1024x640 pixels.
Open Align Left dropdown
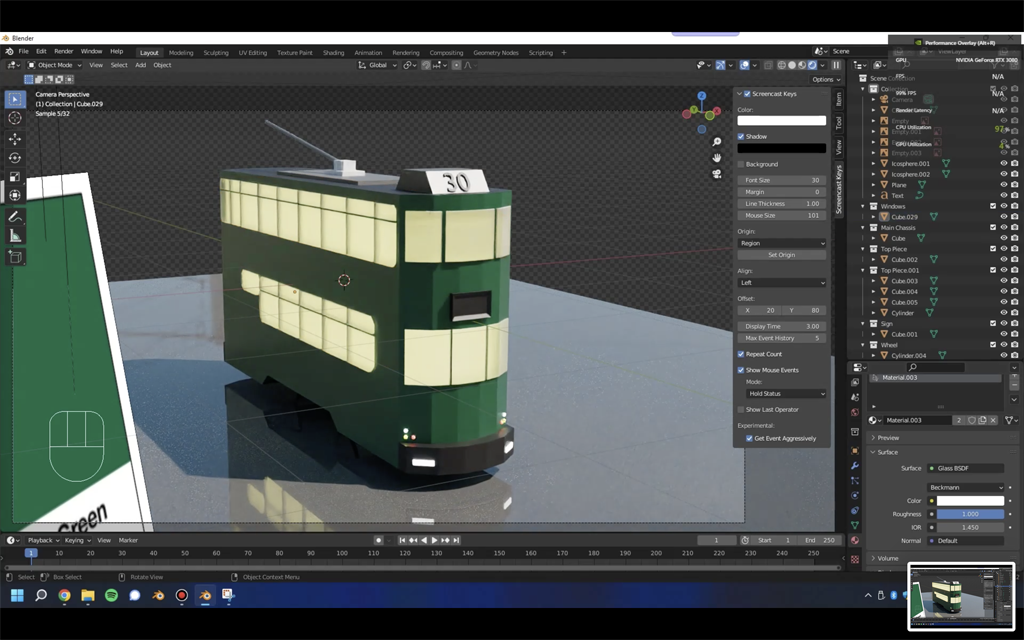[x=782, y=283]
